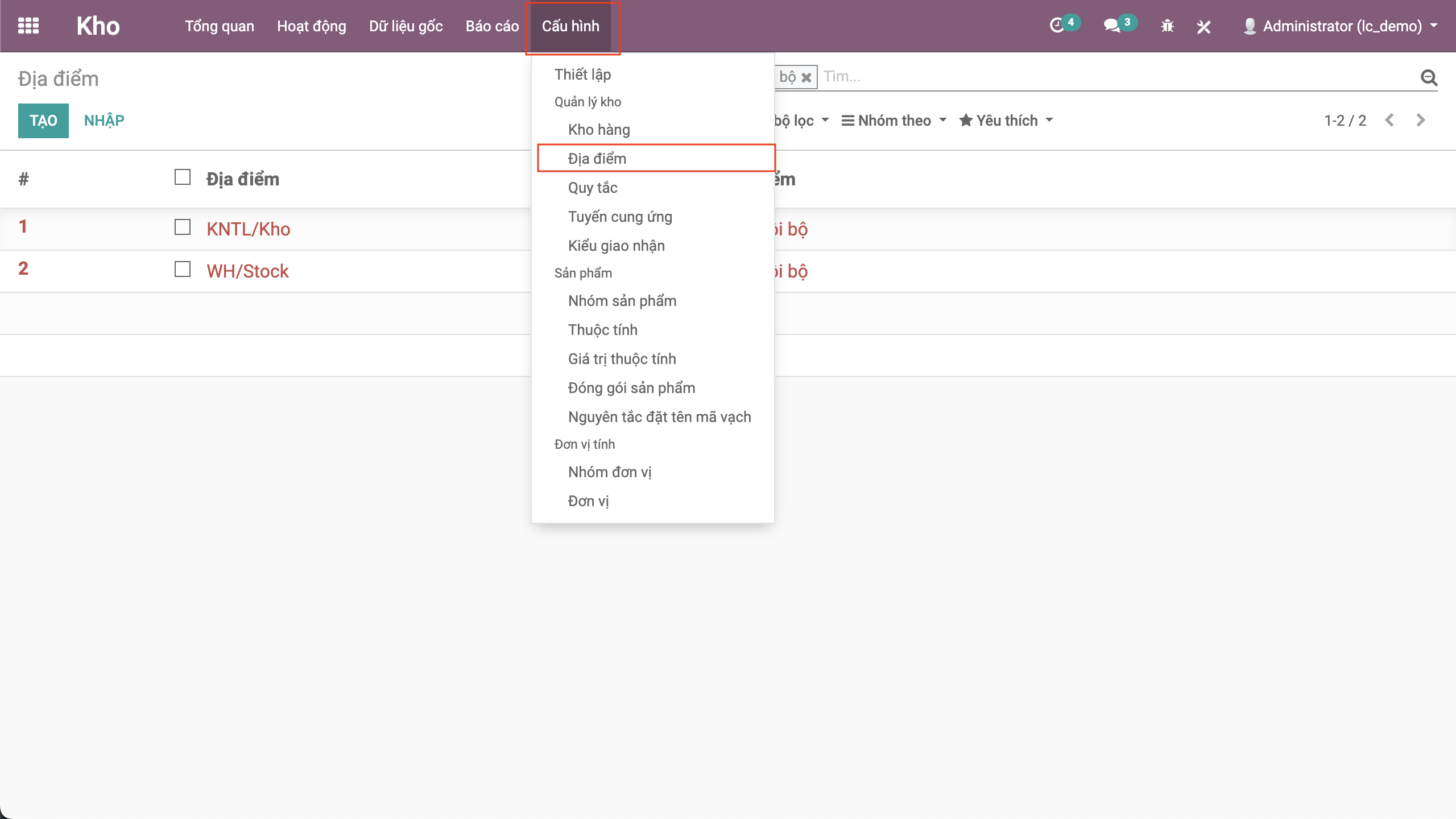Go to previous page arrow

[x=1390, y=120]
